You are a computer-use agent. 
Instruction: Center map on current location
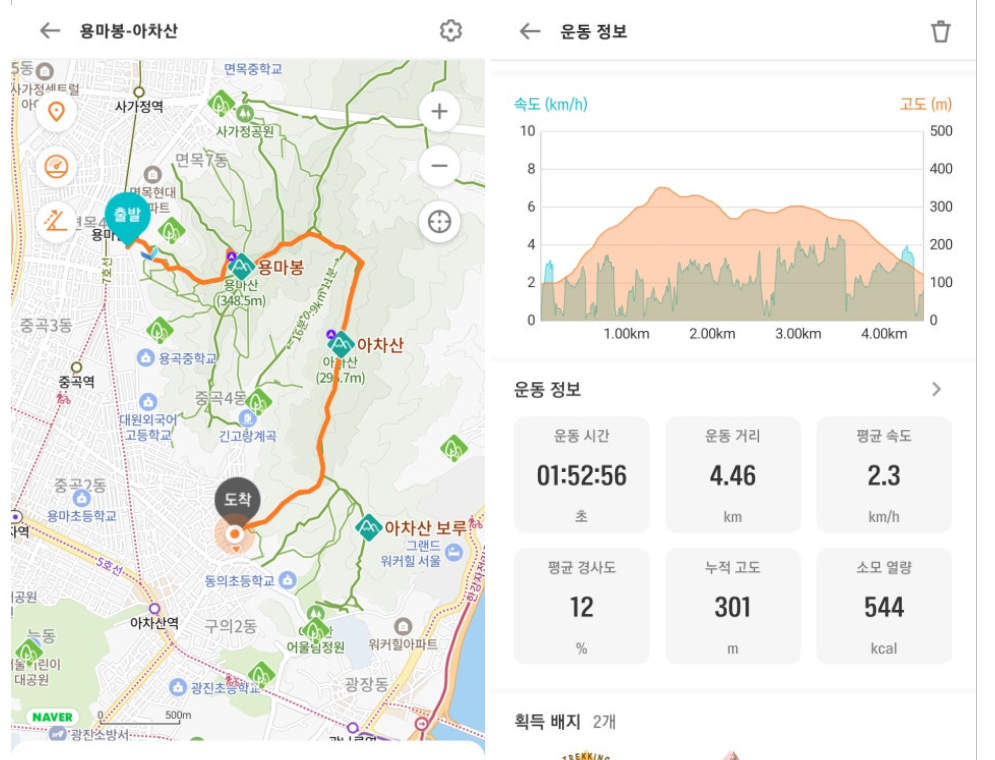tap(439, 221)
